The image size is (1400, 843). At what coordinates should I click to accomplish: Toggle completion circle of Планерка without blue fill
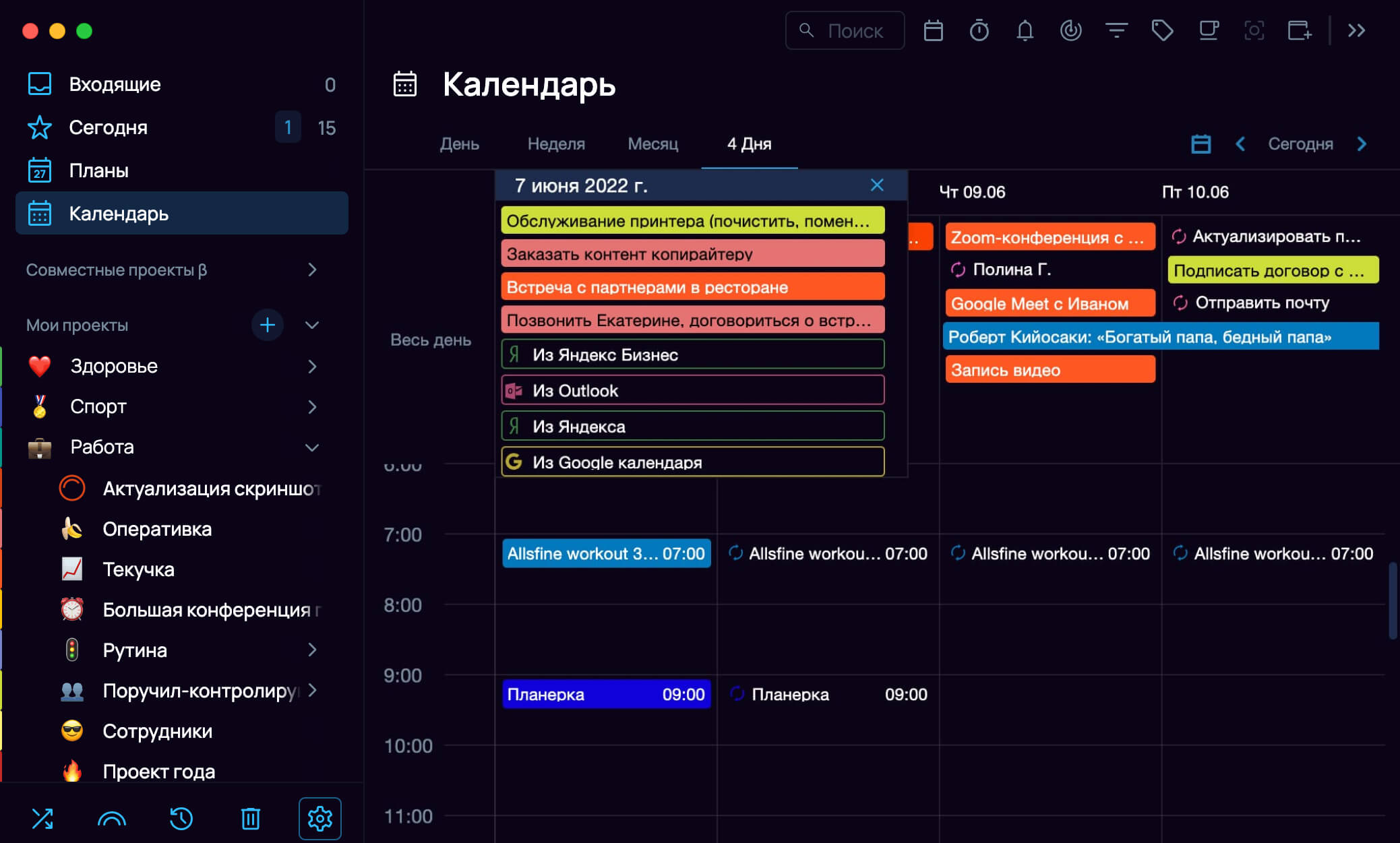[737, 694]
